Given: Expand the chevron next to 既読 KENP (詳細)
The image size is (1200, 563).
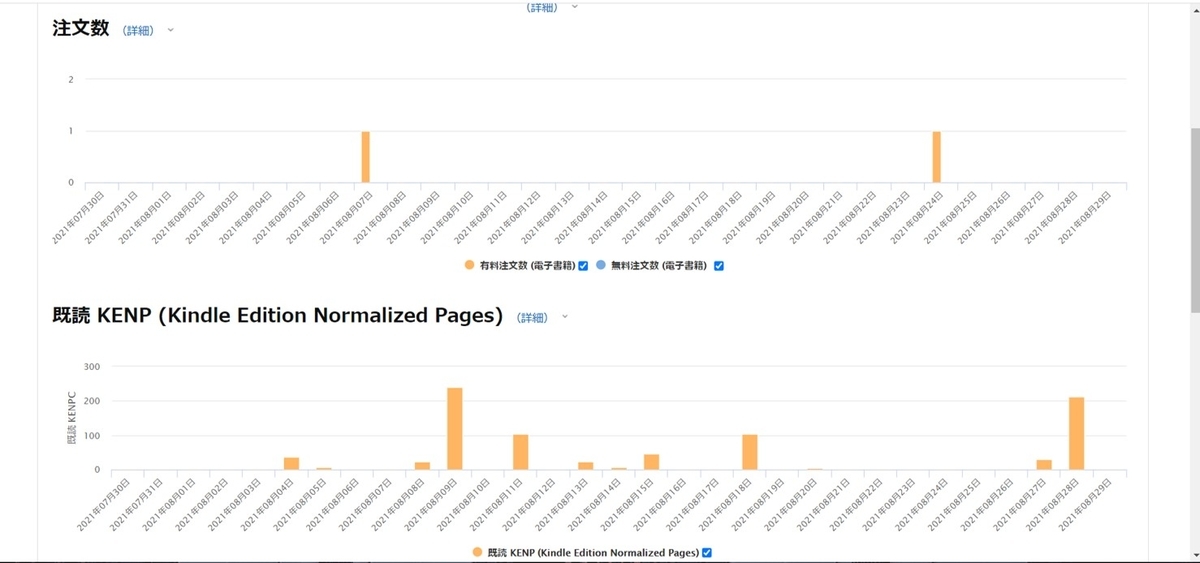Looking at the screenshot, I should [x=564, y=317].
